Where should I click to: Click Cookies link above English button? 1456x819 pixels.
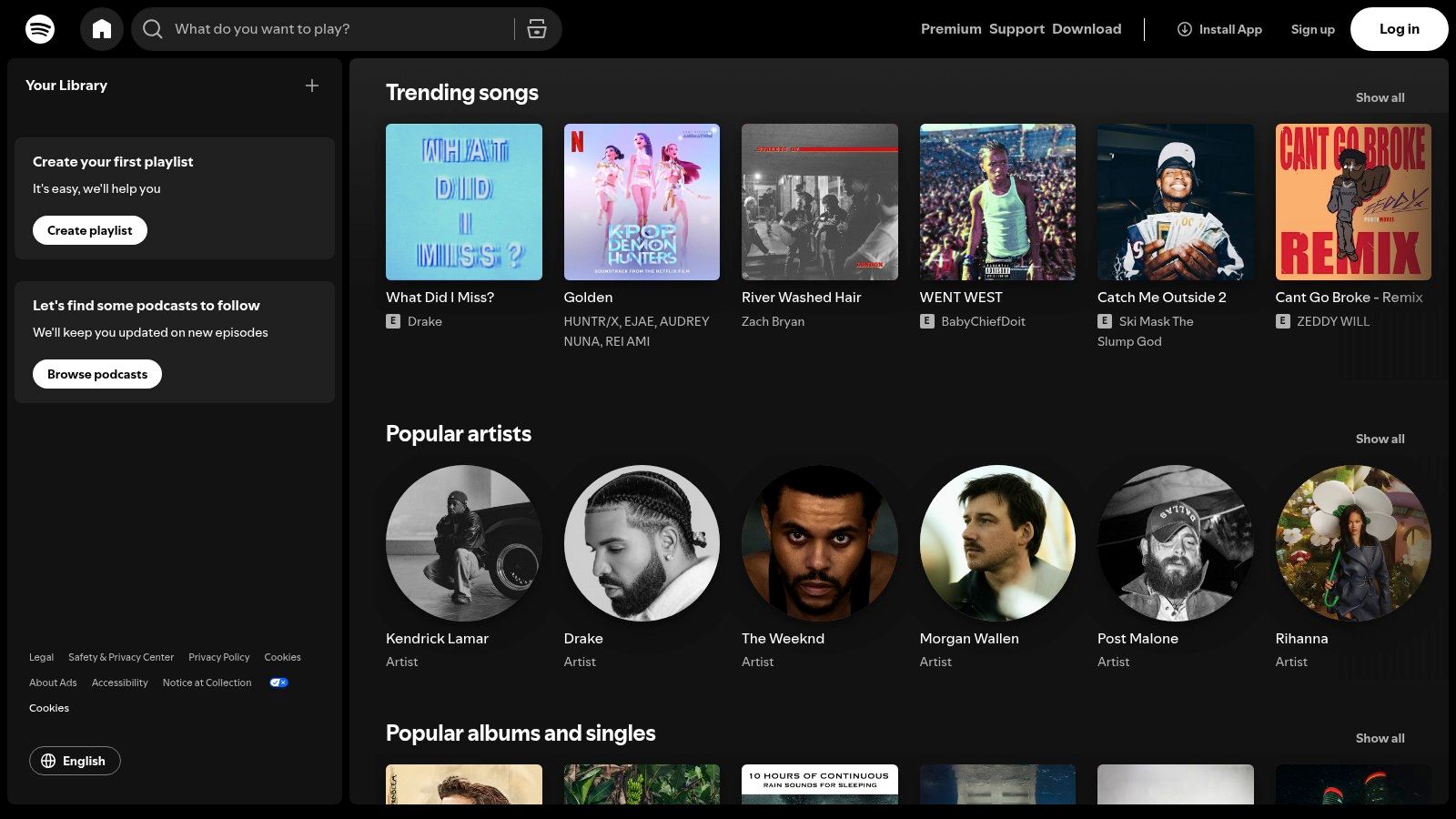(x=49, y=708)
